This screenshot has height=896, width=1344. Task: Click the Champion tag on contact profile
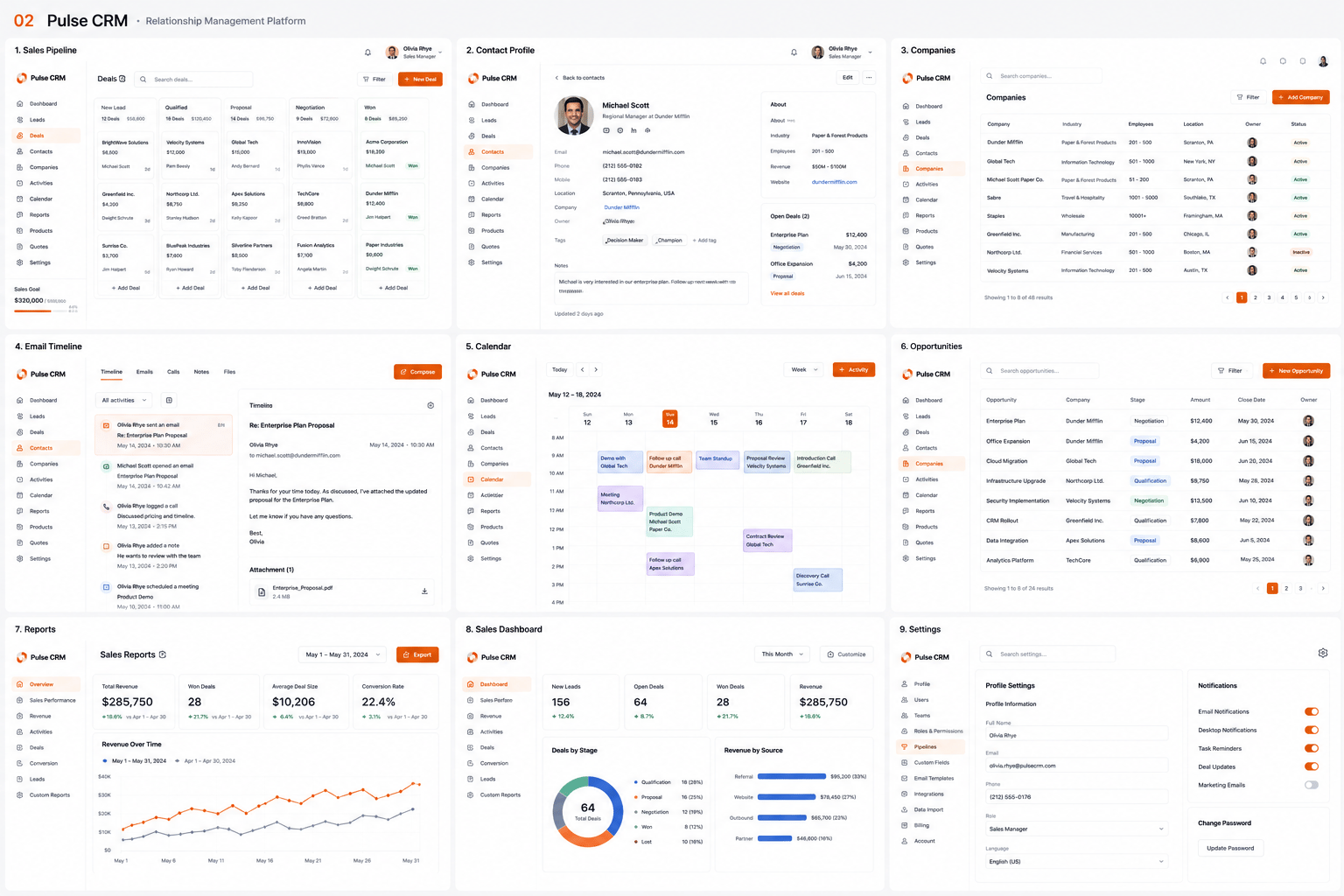[668, 240]
